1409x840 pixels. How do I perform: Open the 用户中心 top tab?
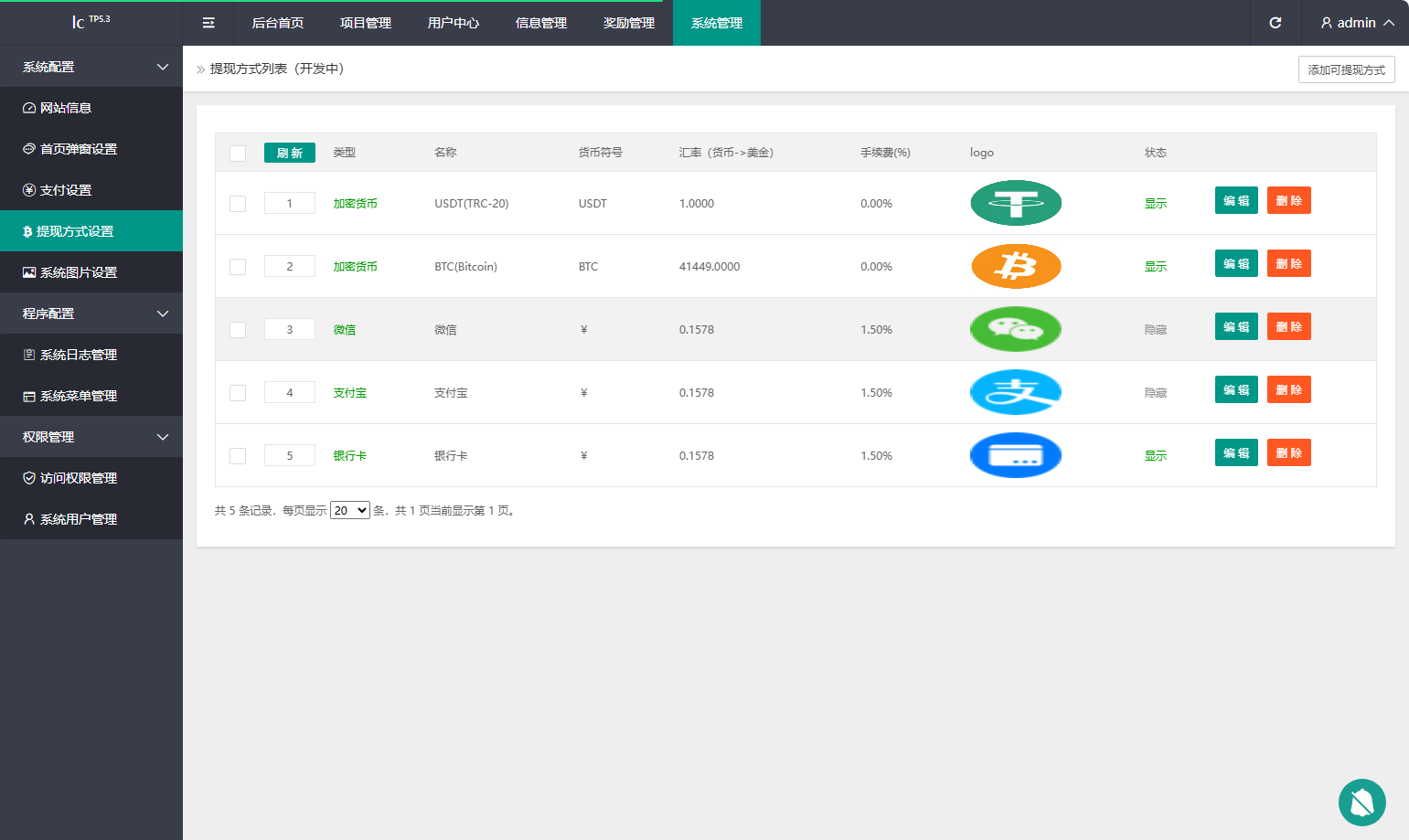pos(454,23)
